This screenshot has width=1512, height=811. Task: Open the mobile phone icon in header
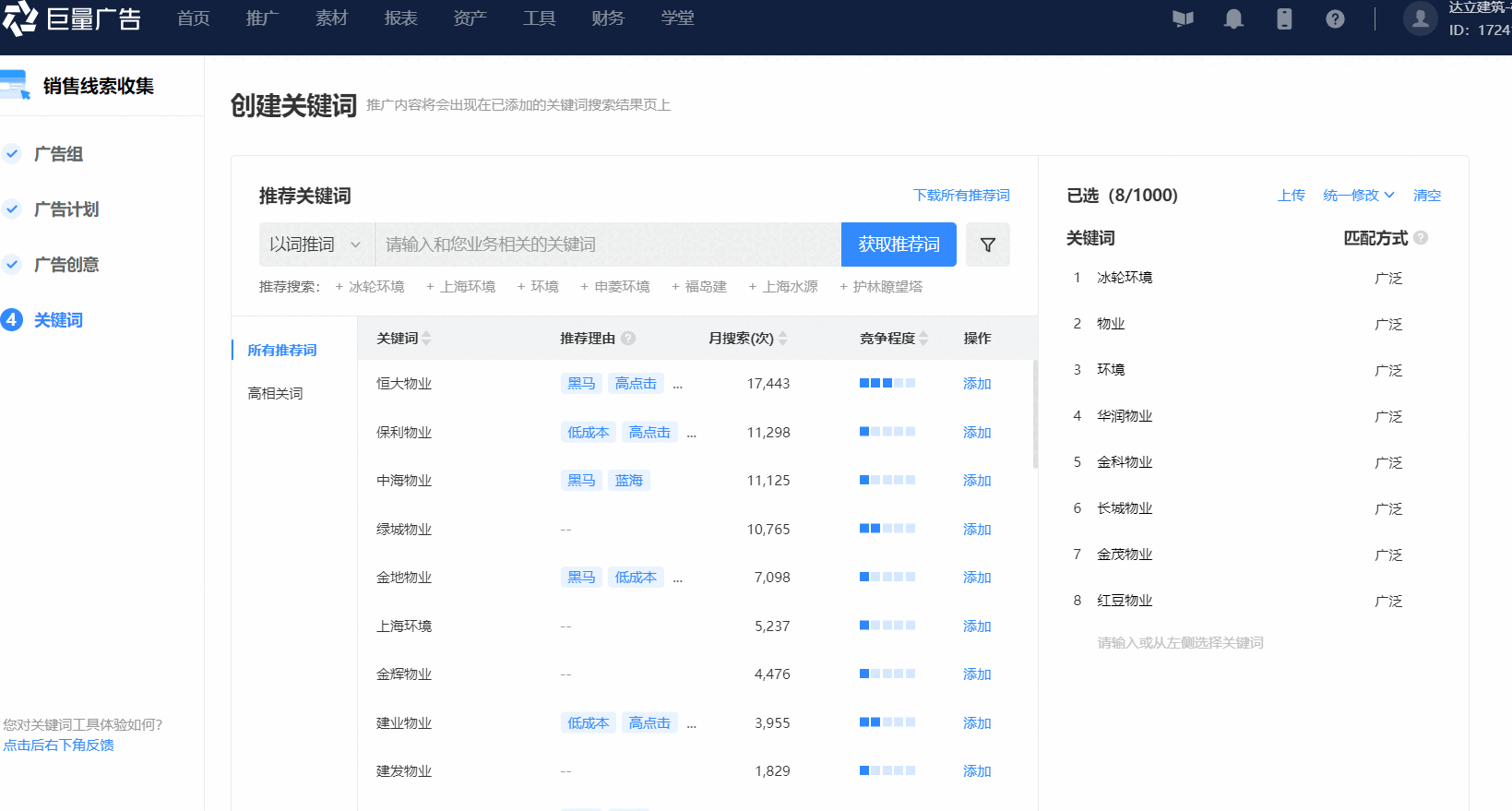(x=1284, y=19)
